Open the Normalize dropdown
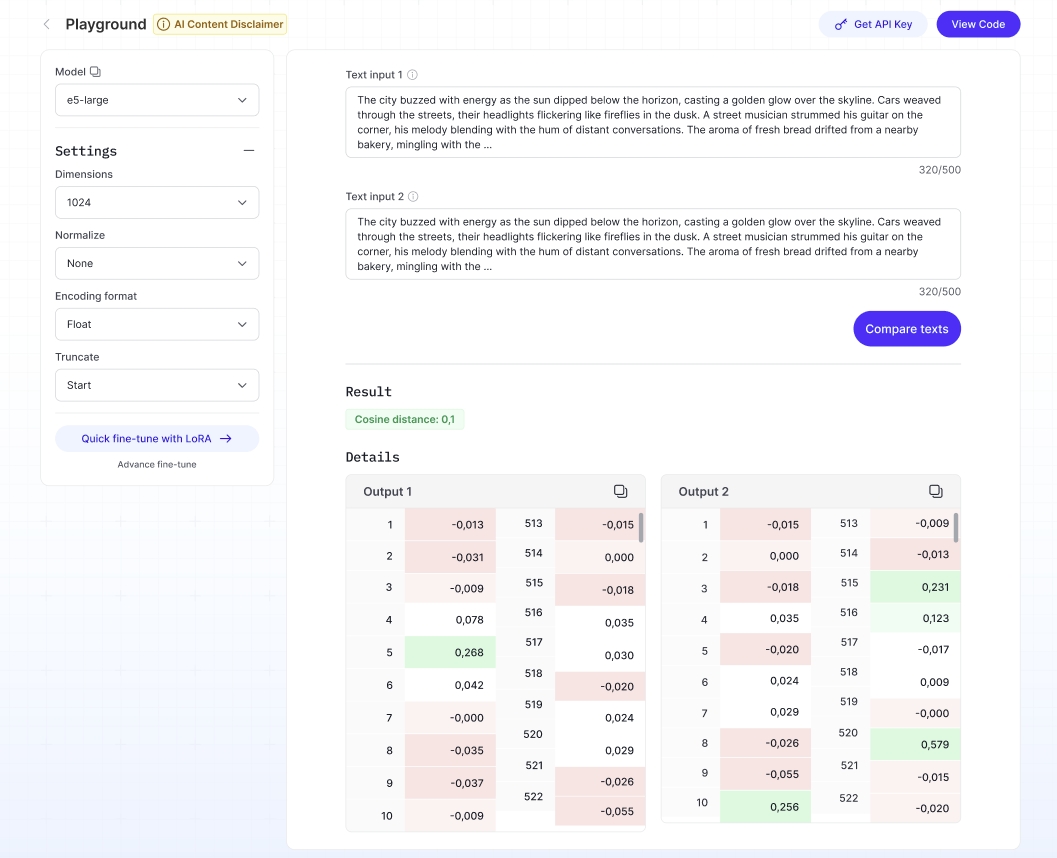1057x858 pixels. click(157, 263)
